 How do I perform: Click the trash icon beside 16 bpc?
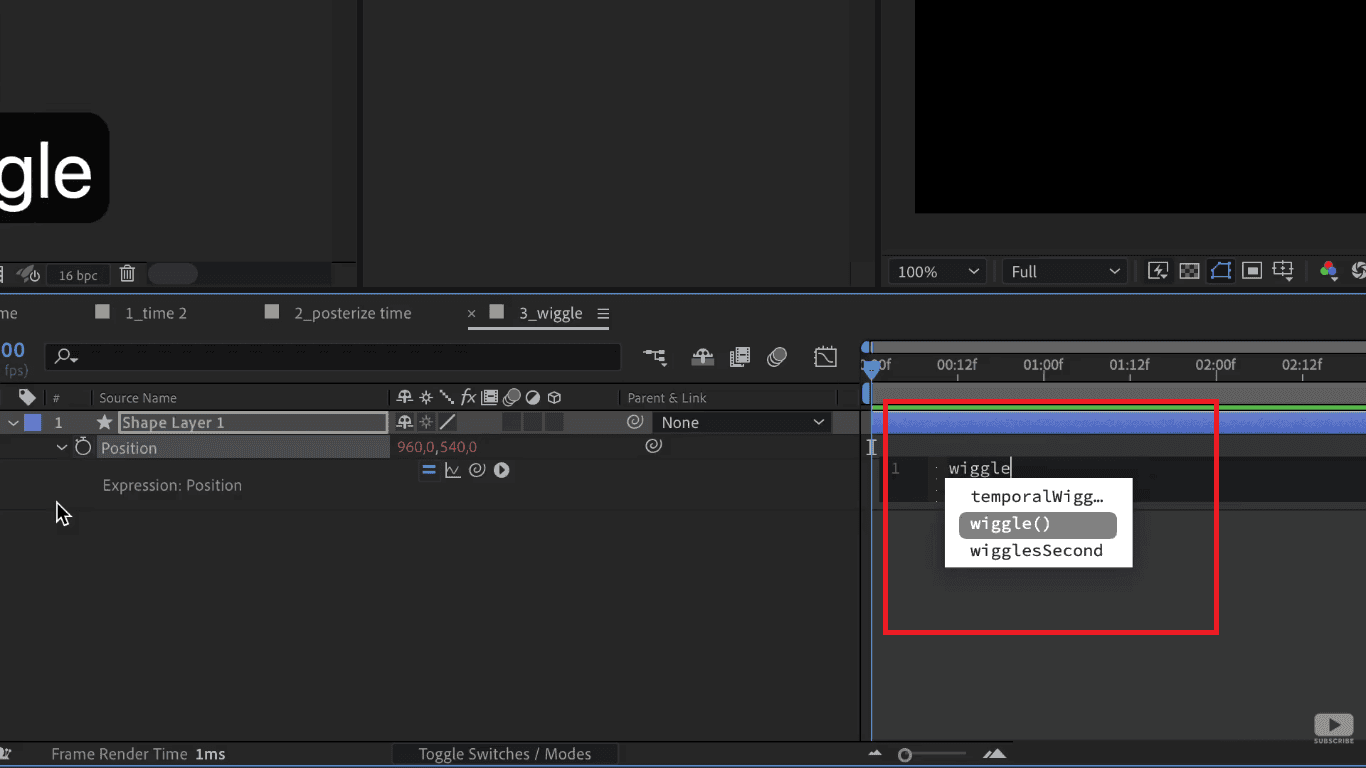[x=127, y=273]
